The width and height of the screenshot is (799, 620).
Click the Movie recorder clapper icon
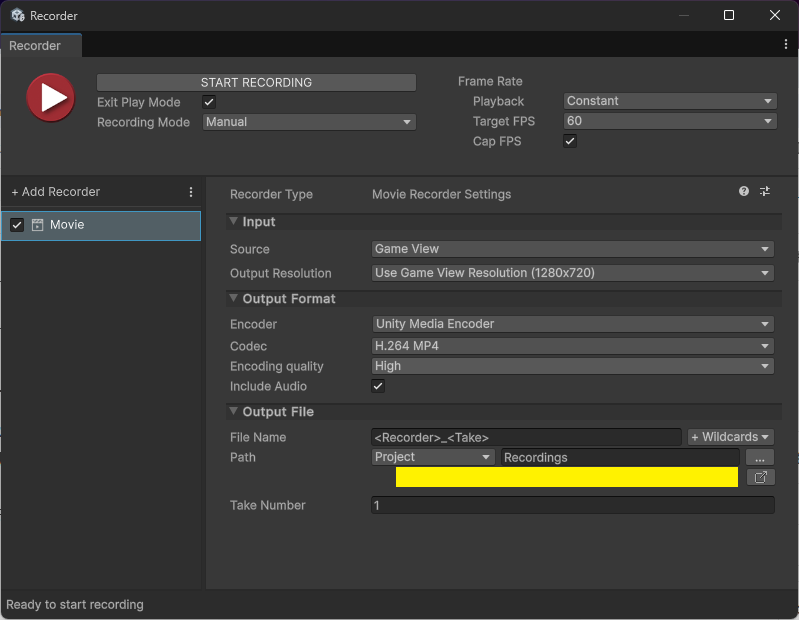coord(38,225)
